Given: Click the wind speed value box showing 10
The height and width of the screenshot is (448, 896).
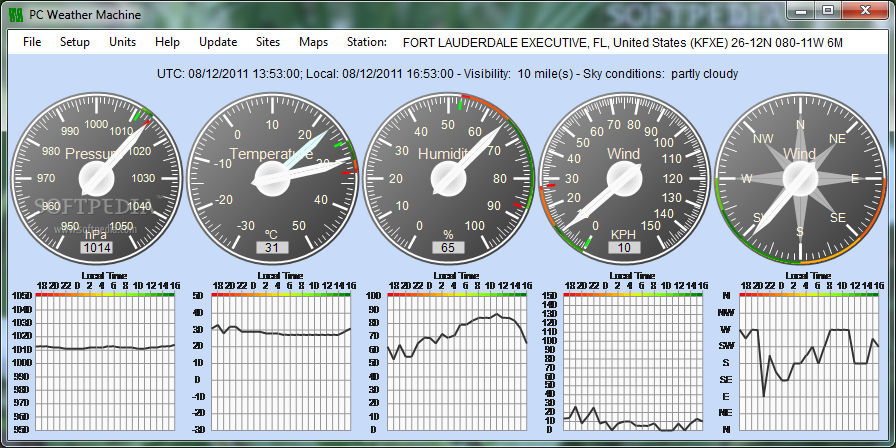Looking at the screenshot, I should click(x=625, y=247).
